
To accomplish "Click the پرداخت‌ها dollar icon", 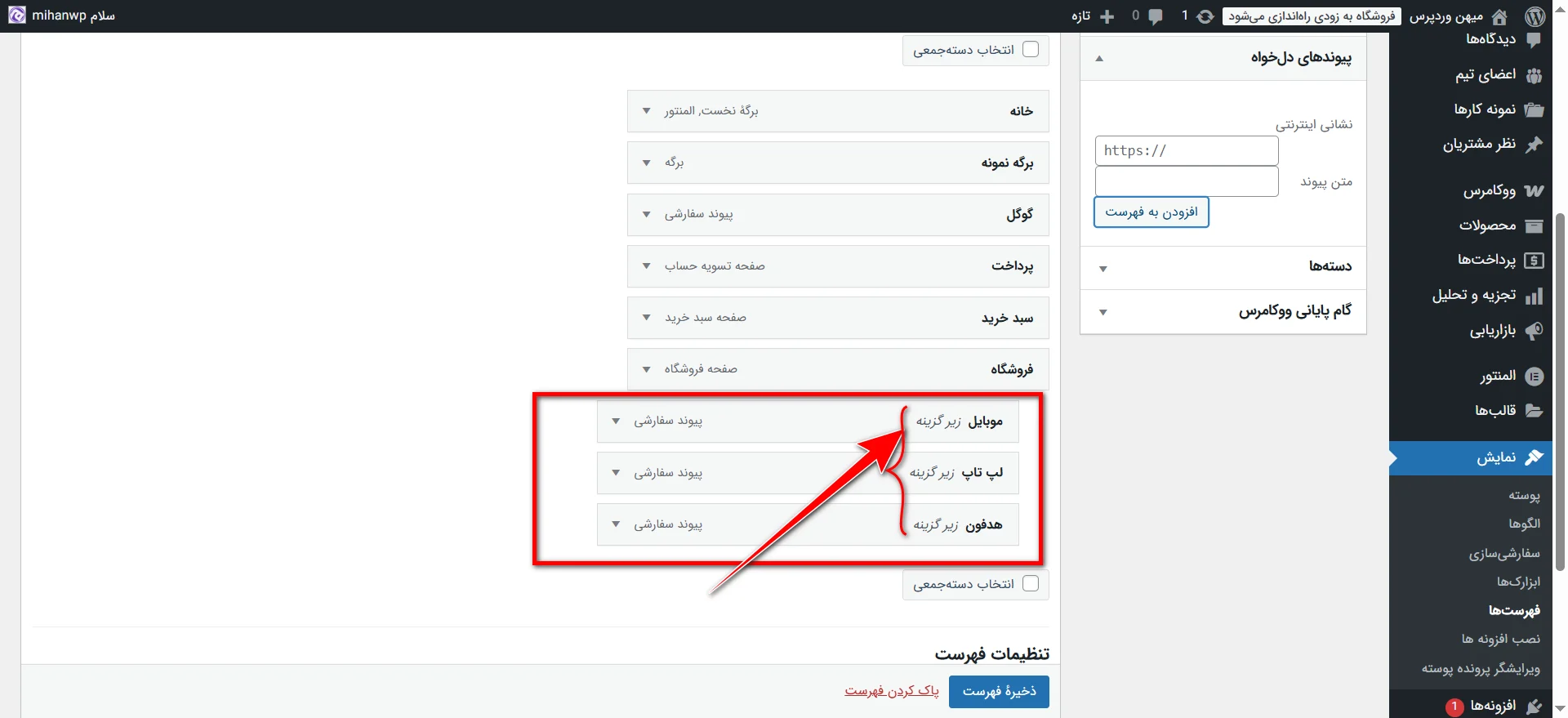I will point(1534,261).
